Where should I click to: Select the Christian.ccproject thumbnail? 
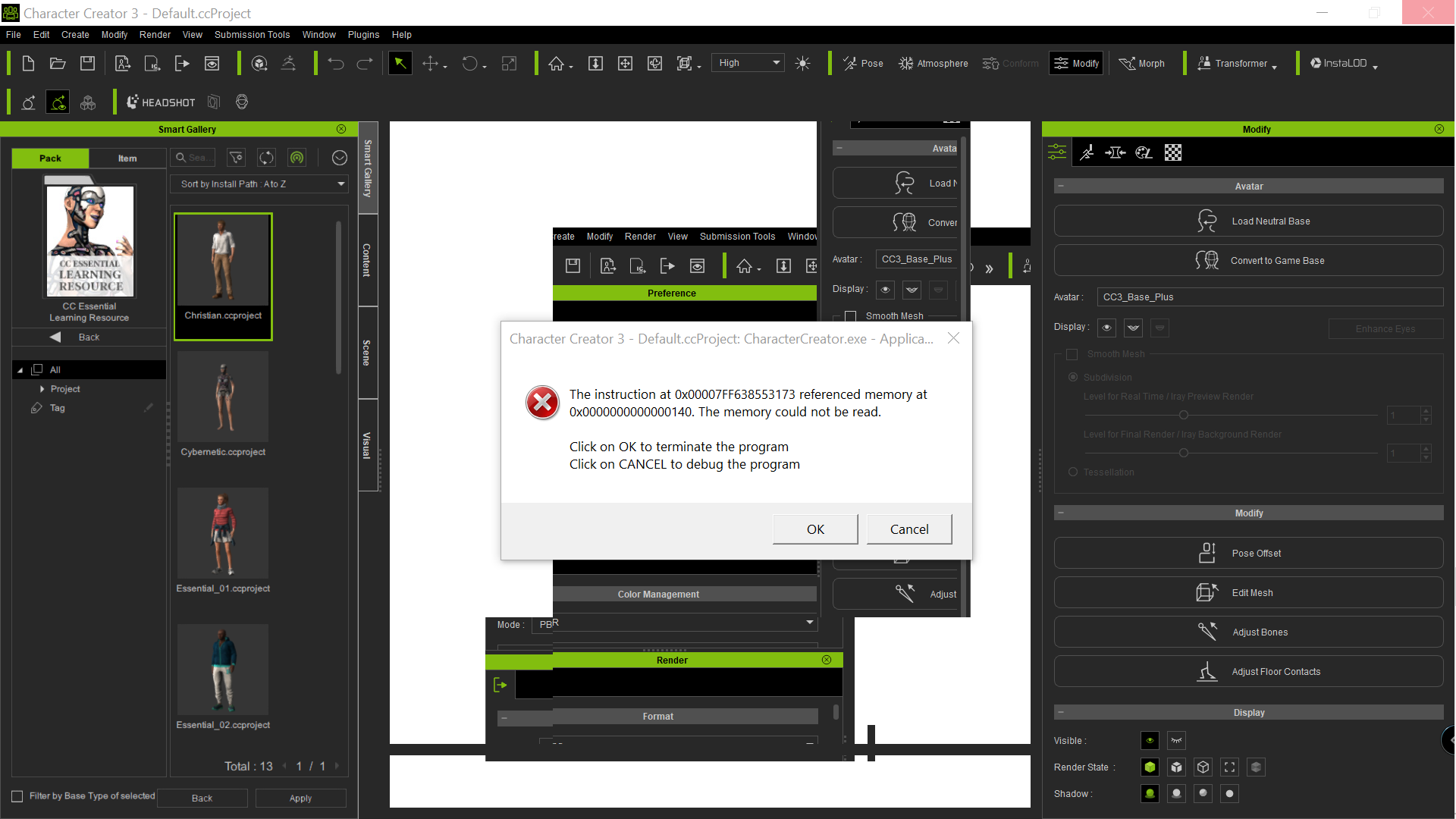point(223,277)
